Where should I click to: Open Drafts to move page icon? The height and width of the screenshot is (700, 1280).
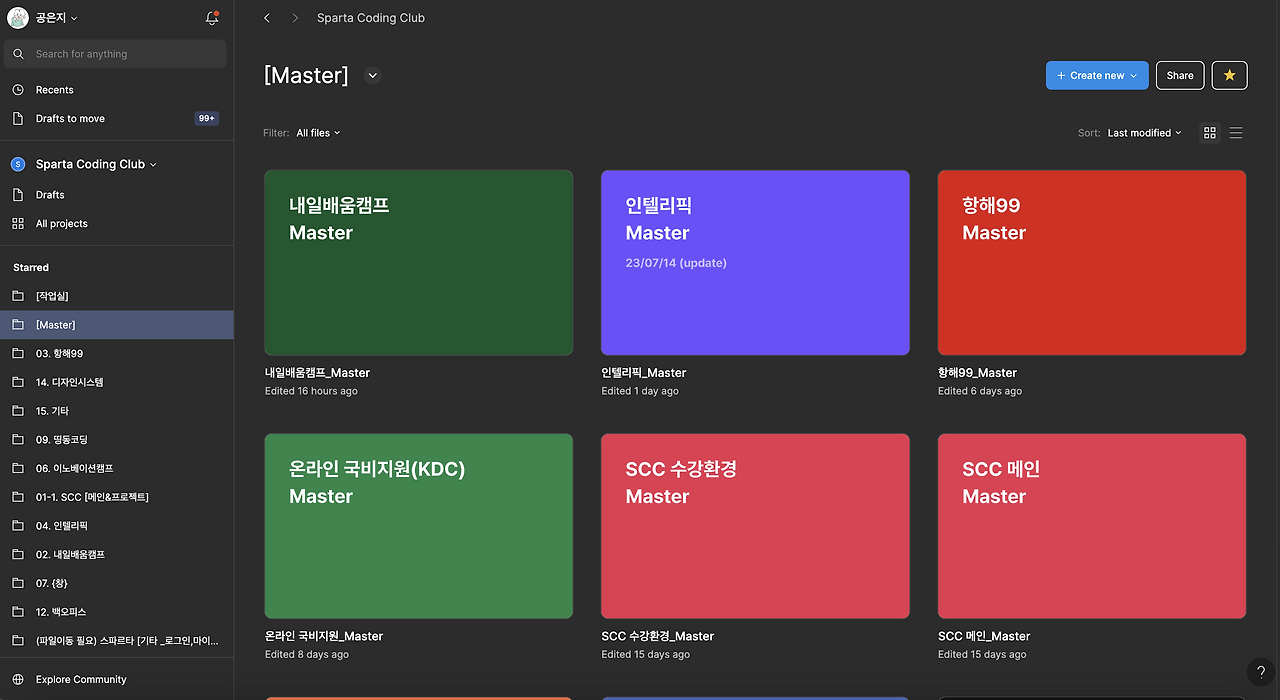pyautogui.click(x=18, y=118)
